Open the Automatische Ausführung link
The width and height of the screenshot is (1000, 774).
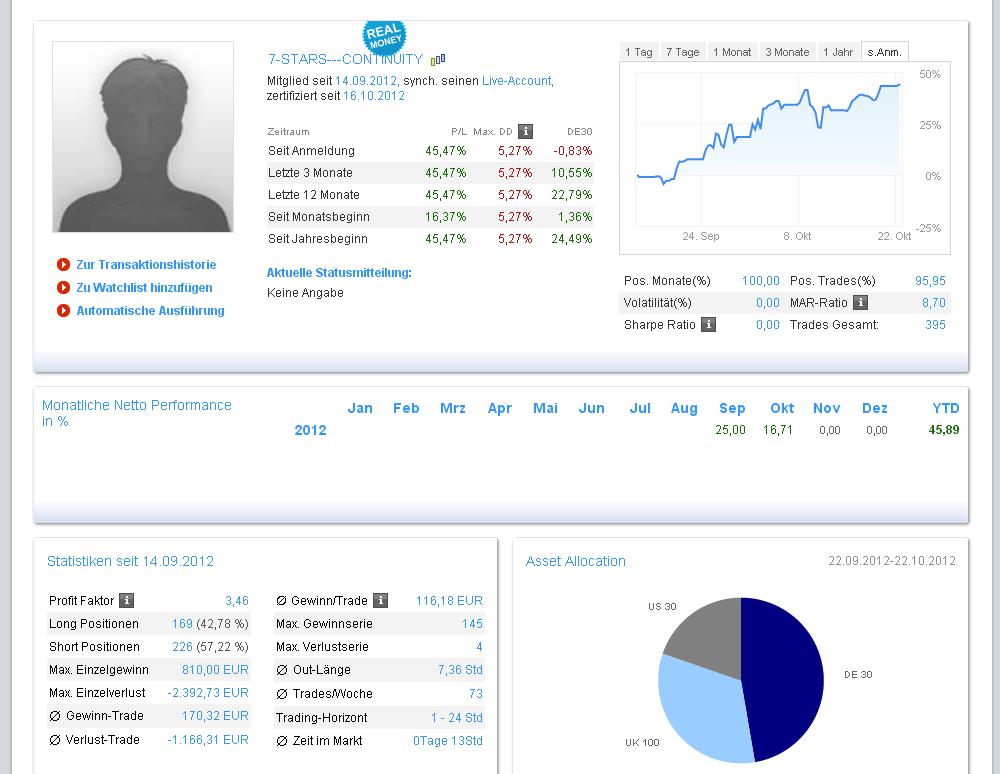(150, 311)
